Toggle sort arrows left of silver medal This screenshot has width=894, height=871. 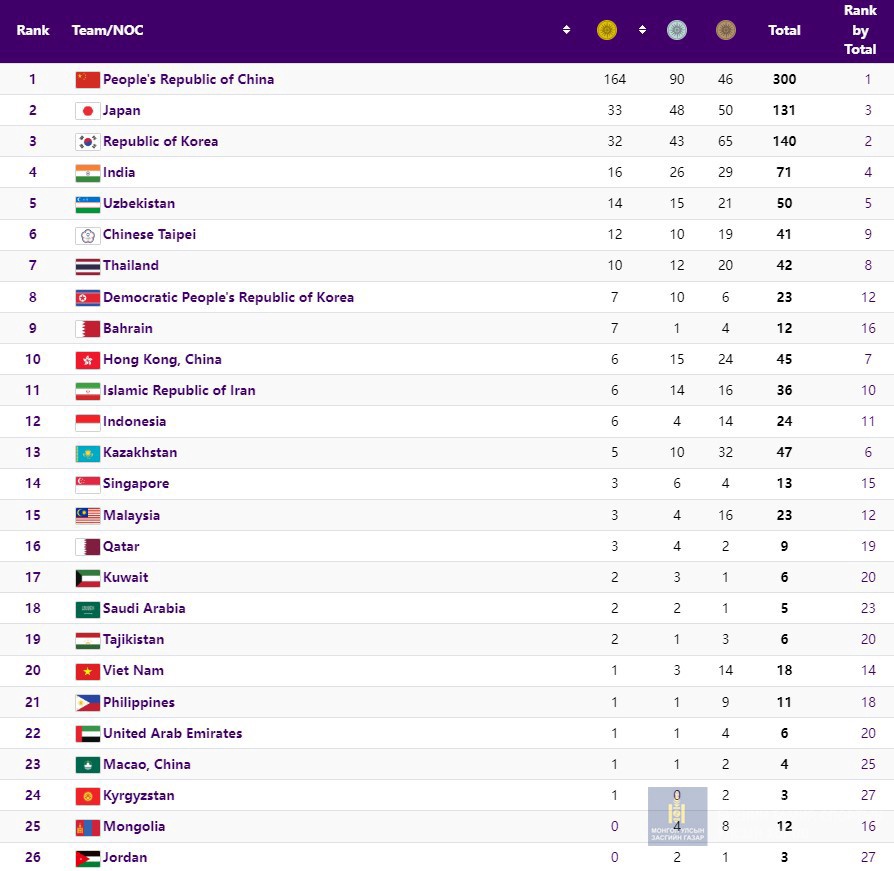[x=642, y=30]
